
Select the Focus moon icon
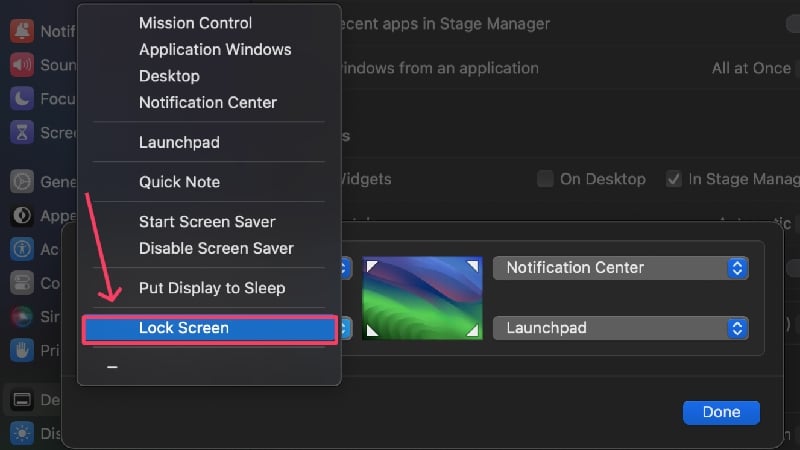(x=22, y=98)
